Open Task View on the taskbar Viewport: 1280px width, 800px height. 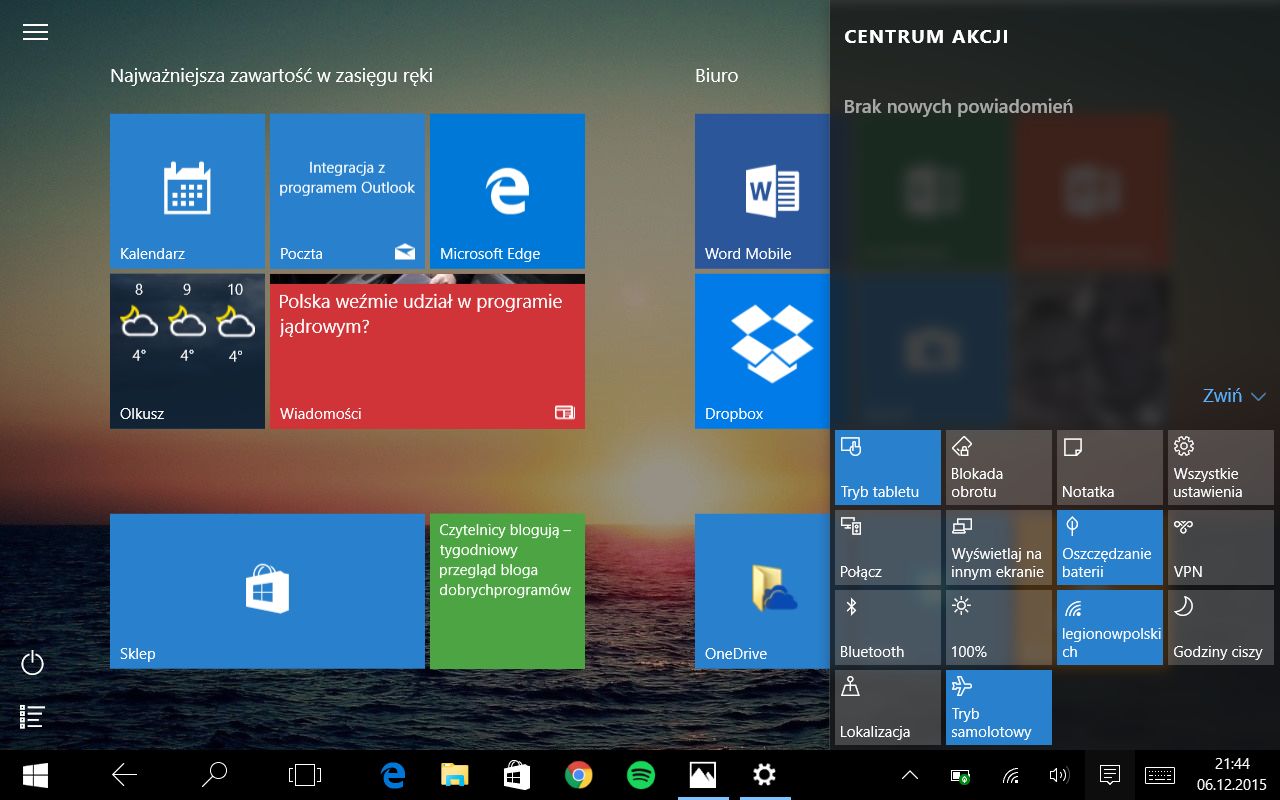[x=304, y=775]
